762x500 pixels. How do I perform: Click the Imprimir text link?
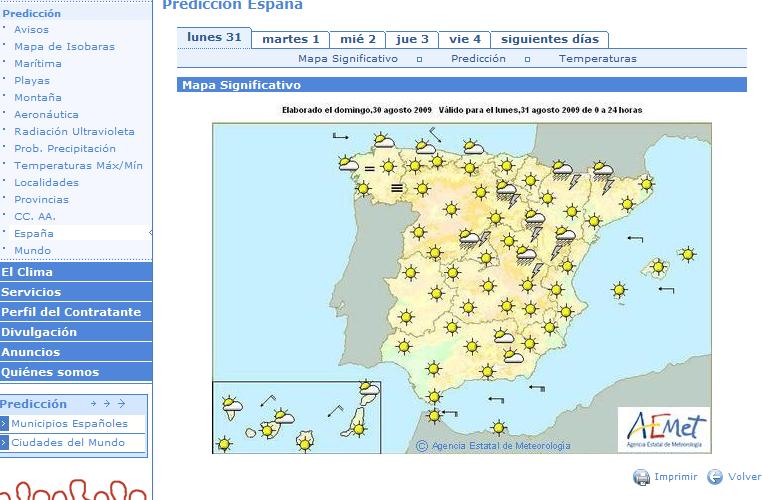point(675,477)
